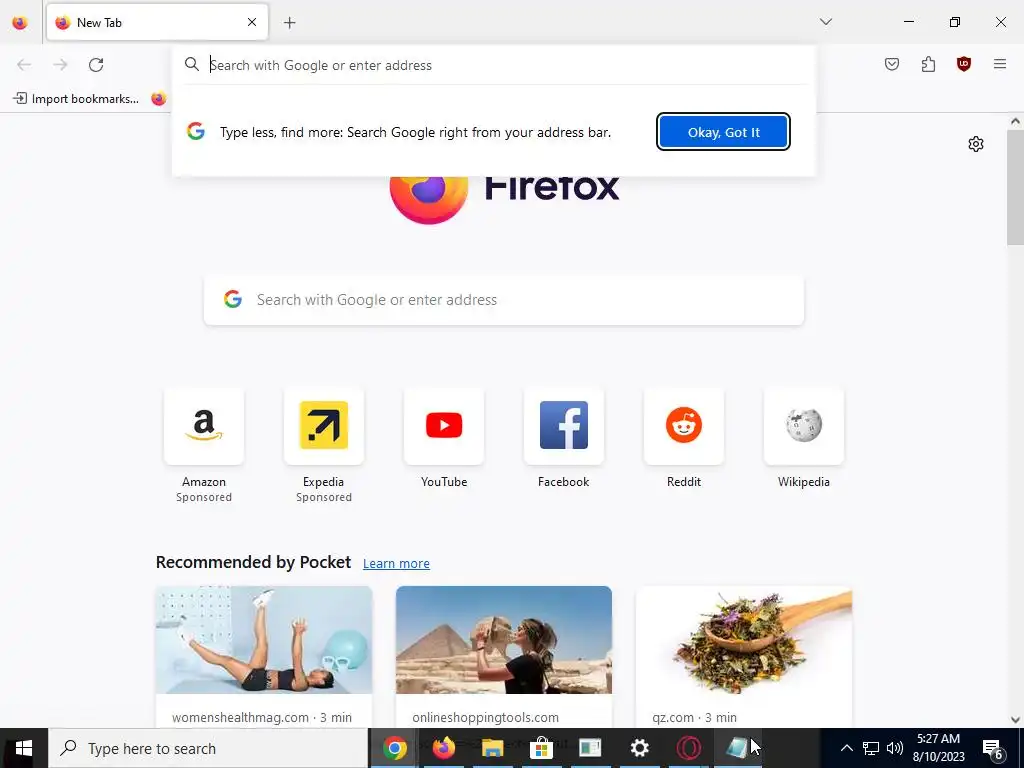Open the qz.com article thumbnail

744,640
